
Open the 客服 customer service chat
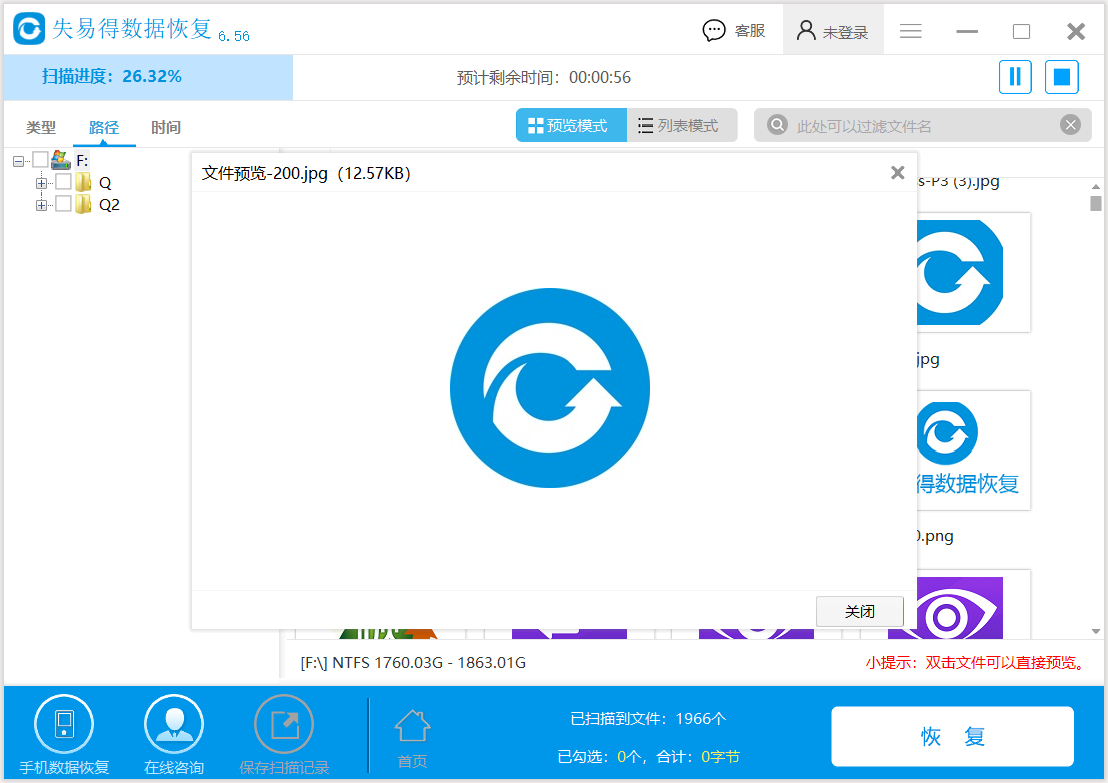point(733,30)
